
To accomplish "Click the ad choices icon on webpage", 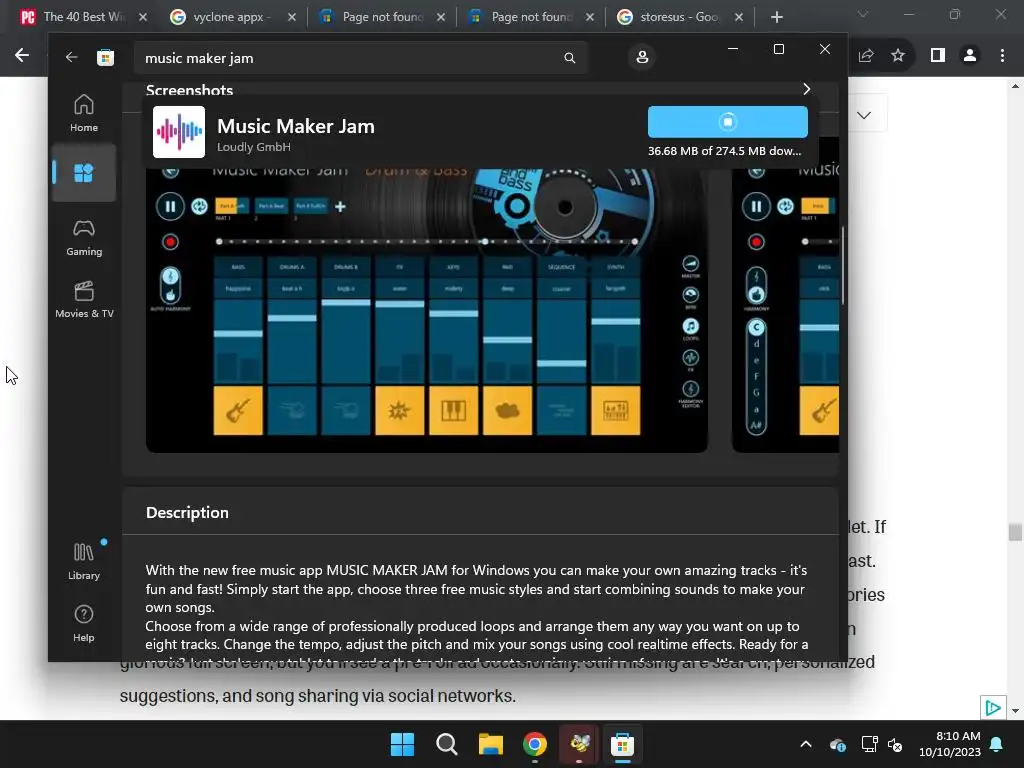I will coord(993,708).
